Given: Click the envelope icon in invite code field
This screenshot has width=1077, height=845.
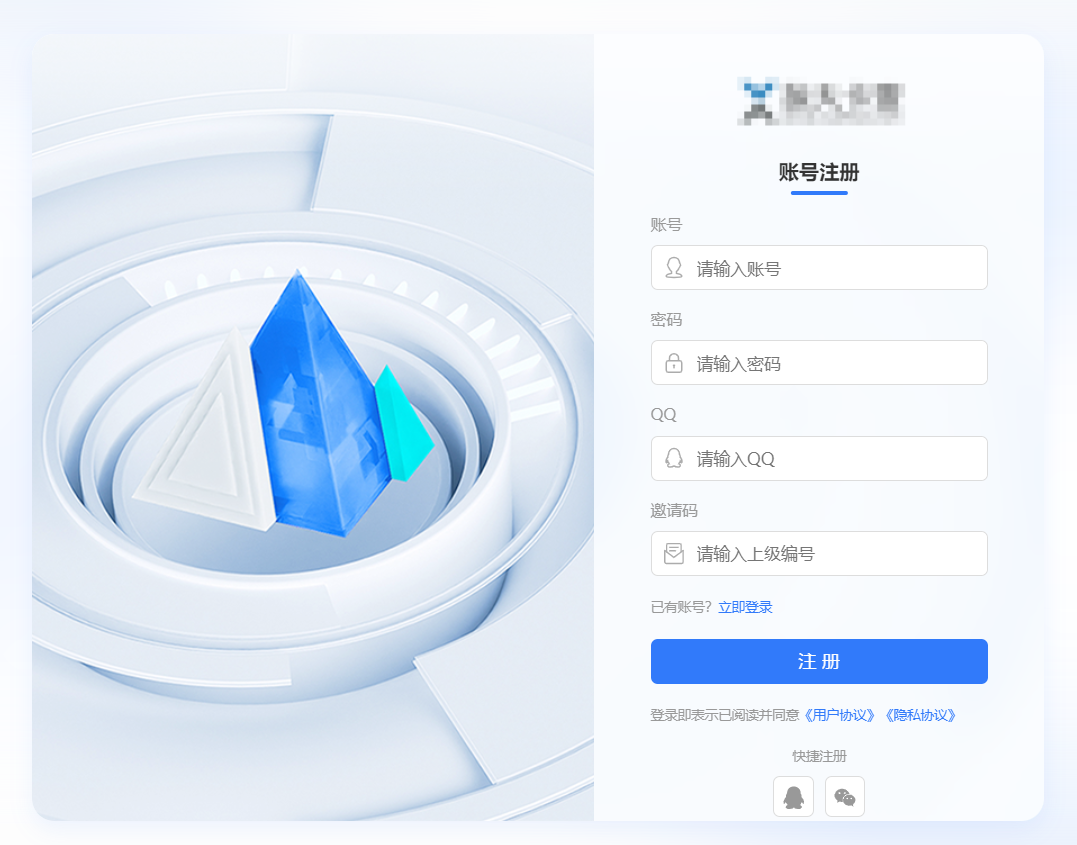Looking at the screenshot, I should 674,553.
